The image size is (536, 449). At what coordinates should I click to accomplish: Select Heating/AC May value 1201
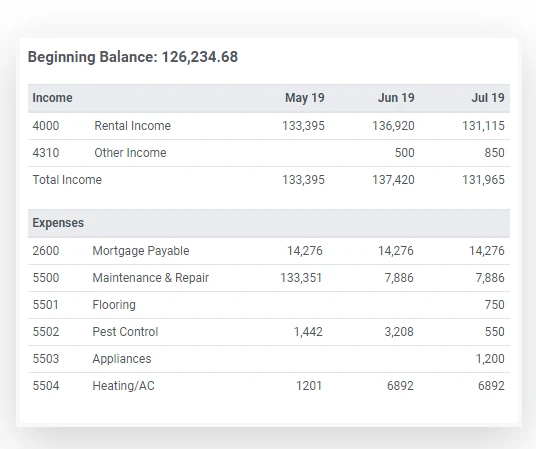click(x=309, y=386)
